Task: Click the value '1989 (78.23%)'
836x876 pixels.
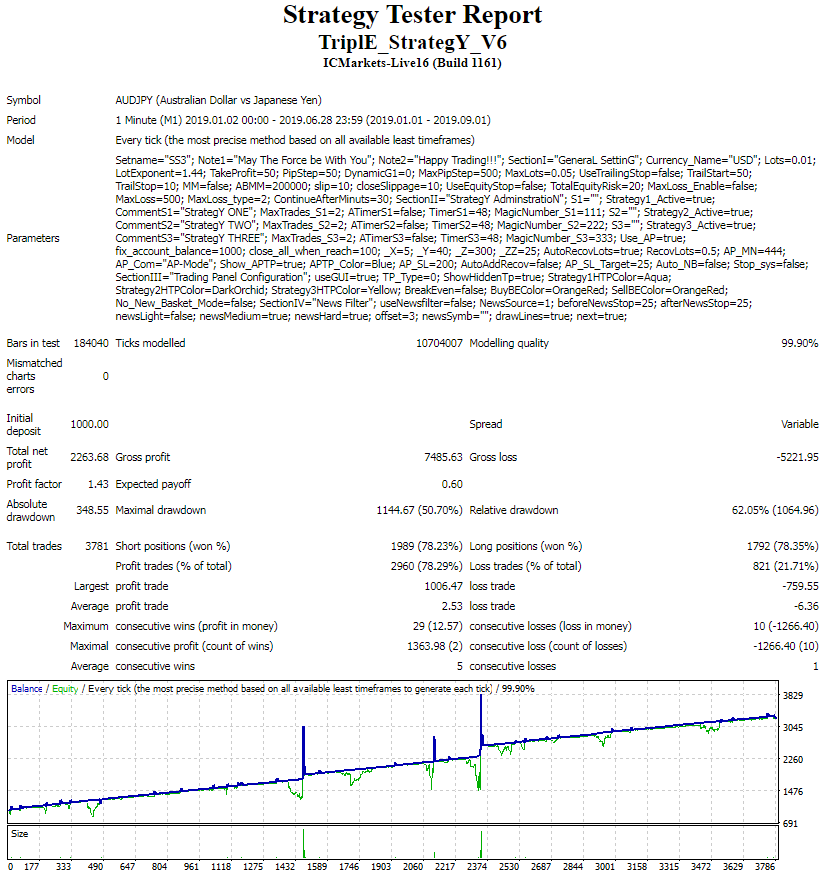Action: [427, 546]
